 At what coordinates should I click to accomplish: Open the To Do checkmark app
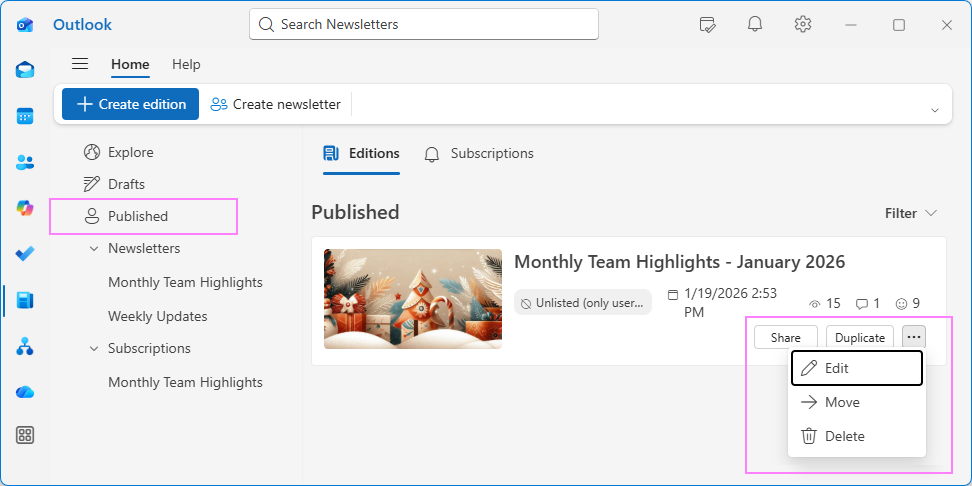[25, 254]
